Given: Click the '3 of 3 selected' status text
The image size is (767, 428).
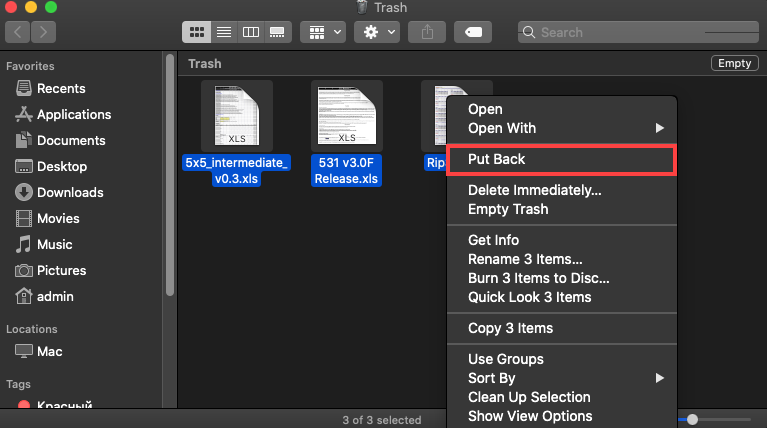Looking at the screenshot, I should 382,420.
